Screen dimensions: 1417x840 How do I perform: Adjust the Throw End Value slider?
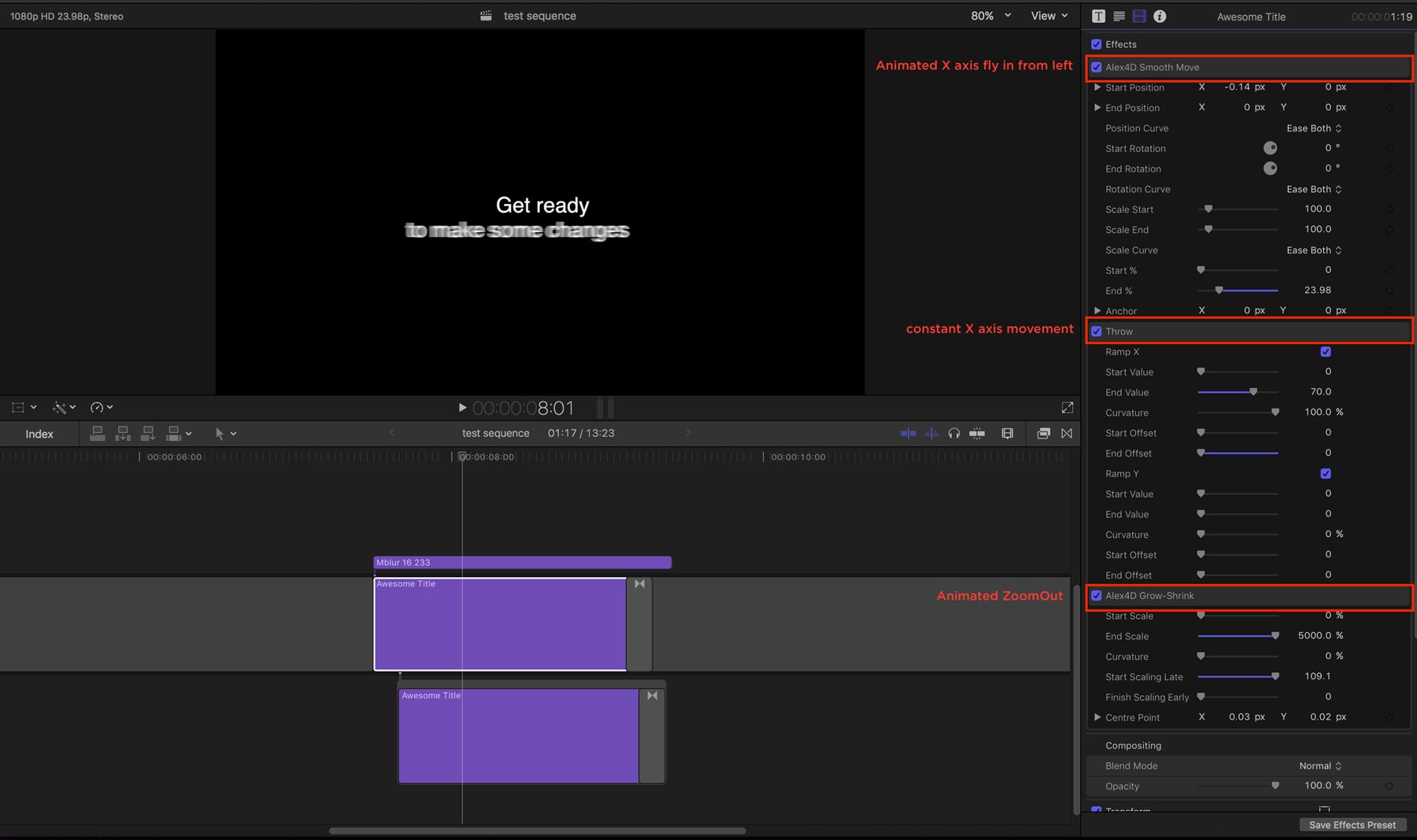point(1253,392)
